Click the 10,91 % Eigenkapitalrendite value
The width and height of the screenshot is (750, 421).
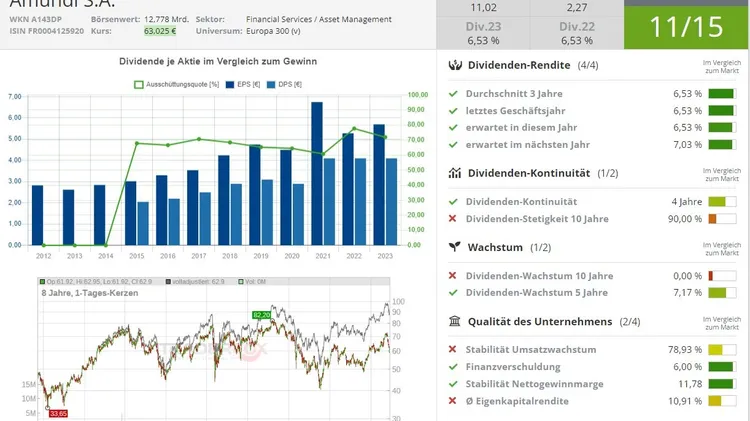coord(685,401)
